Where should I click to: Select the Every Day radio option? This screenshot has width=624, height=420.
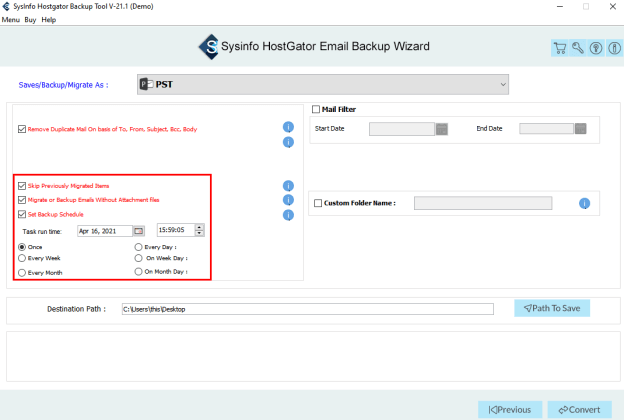[138, 247]
